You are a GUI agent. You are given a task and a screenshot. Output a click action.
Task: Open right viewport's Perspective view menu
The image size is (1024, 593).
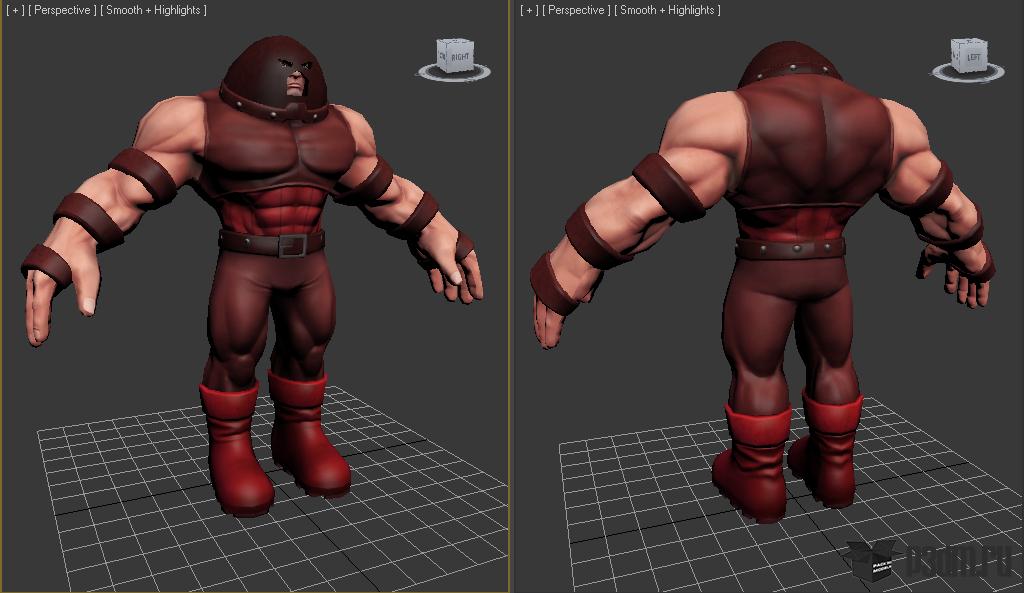[x=576, y=10]
